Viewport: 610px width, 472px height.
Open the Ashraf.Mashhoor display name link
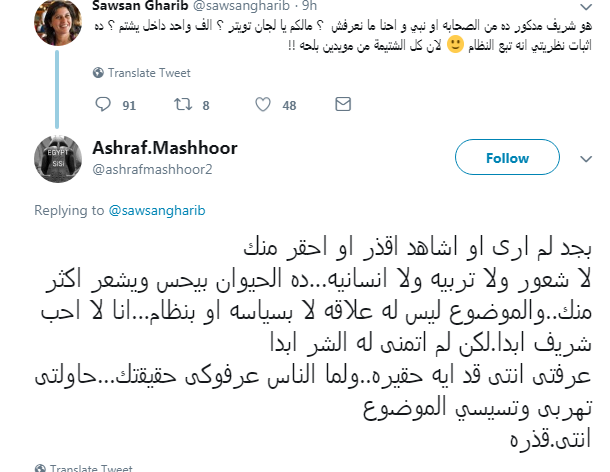click(165, 148)
